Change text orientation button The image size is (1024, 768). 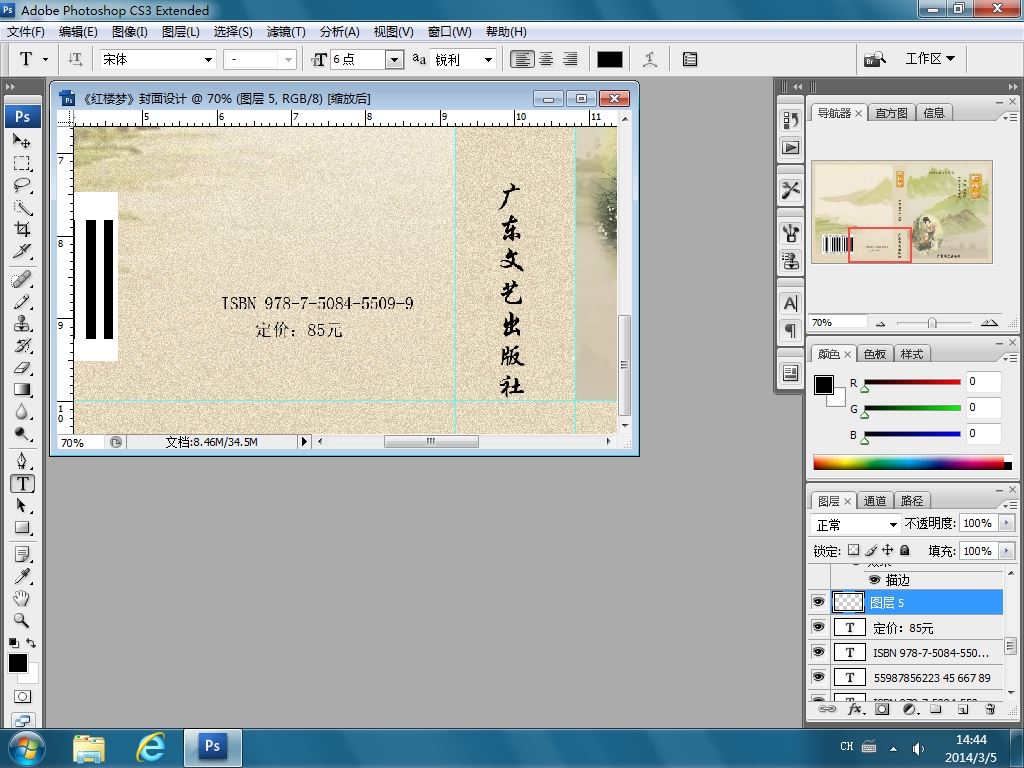tap(75, 59)
